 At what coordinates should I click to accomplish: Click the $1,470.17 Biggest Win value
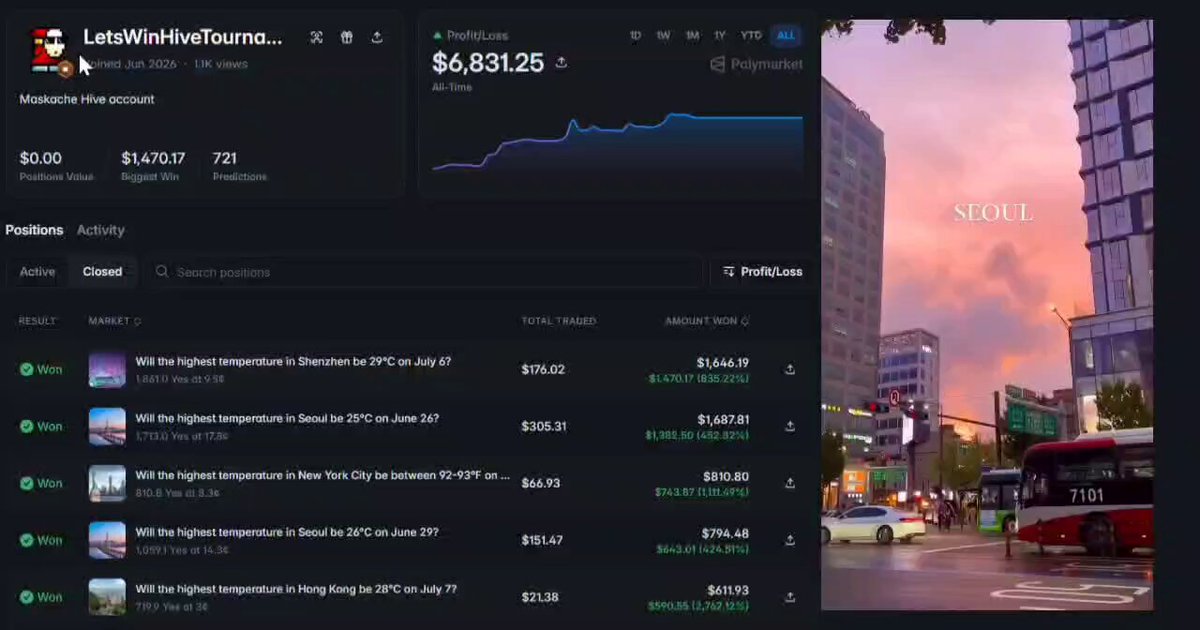coord(153,158)
